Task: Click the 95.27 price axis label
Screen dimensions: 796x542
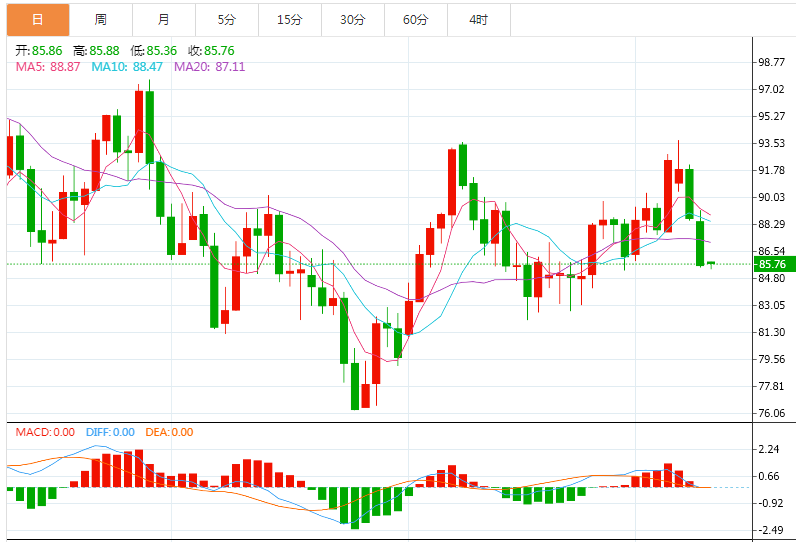Action: click(771, 116)
